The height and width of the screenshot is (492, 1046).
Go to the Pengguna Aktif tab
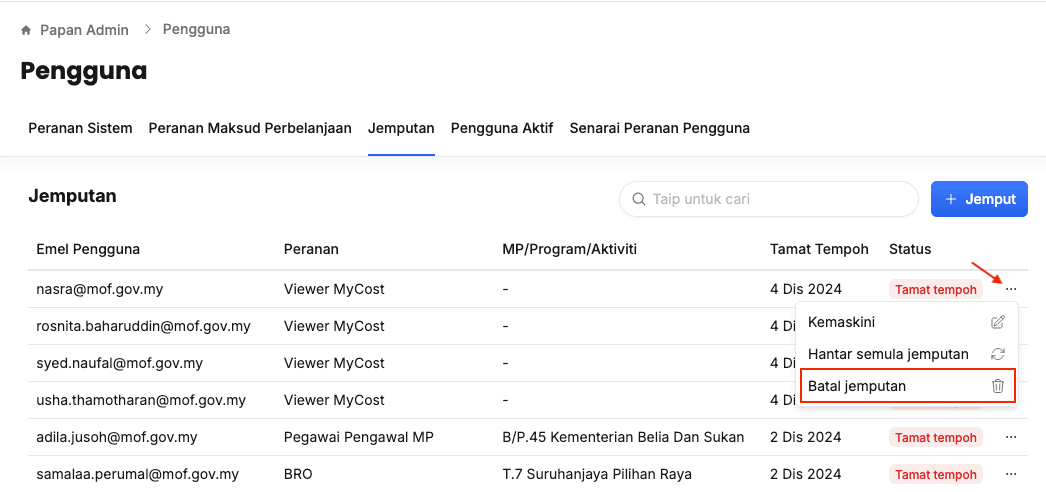[502, 128]
